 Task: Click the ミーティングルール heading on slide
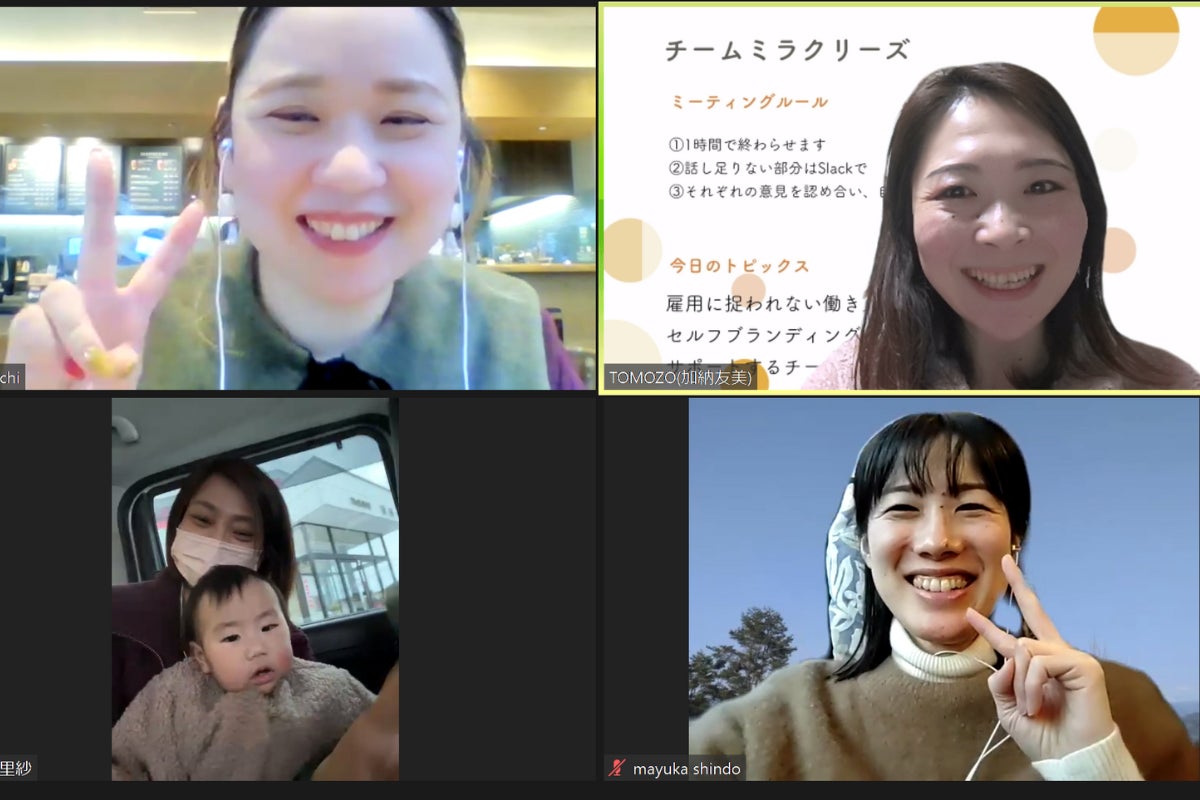tap(749, 102)
